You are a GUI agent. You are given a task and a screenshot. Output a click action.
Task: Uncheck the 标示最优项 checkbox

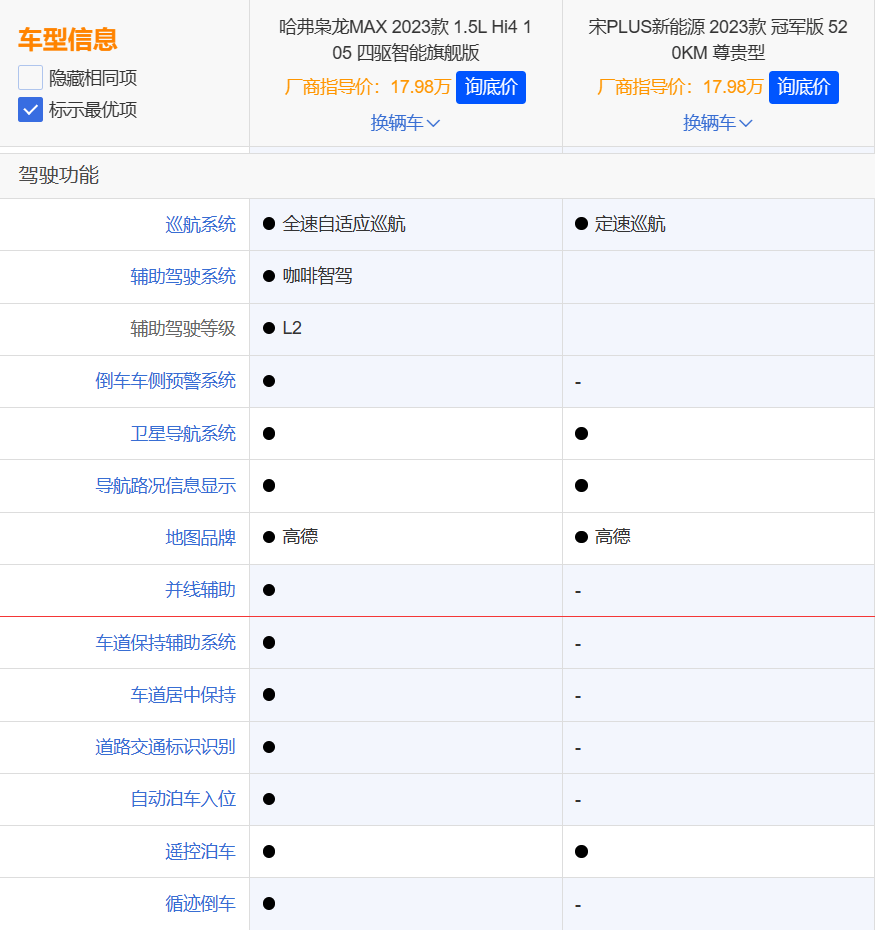(x=30, y=110)
